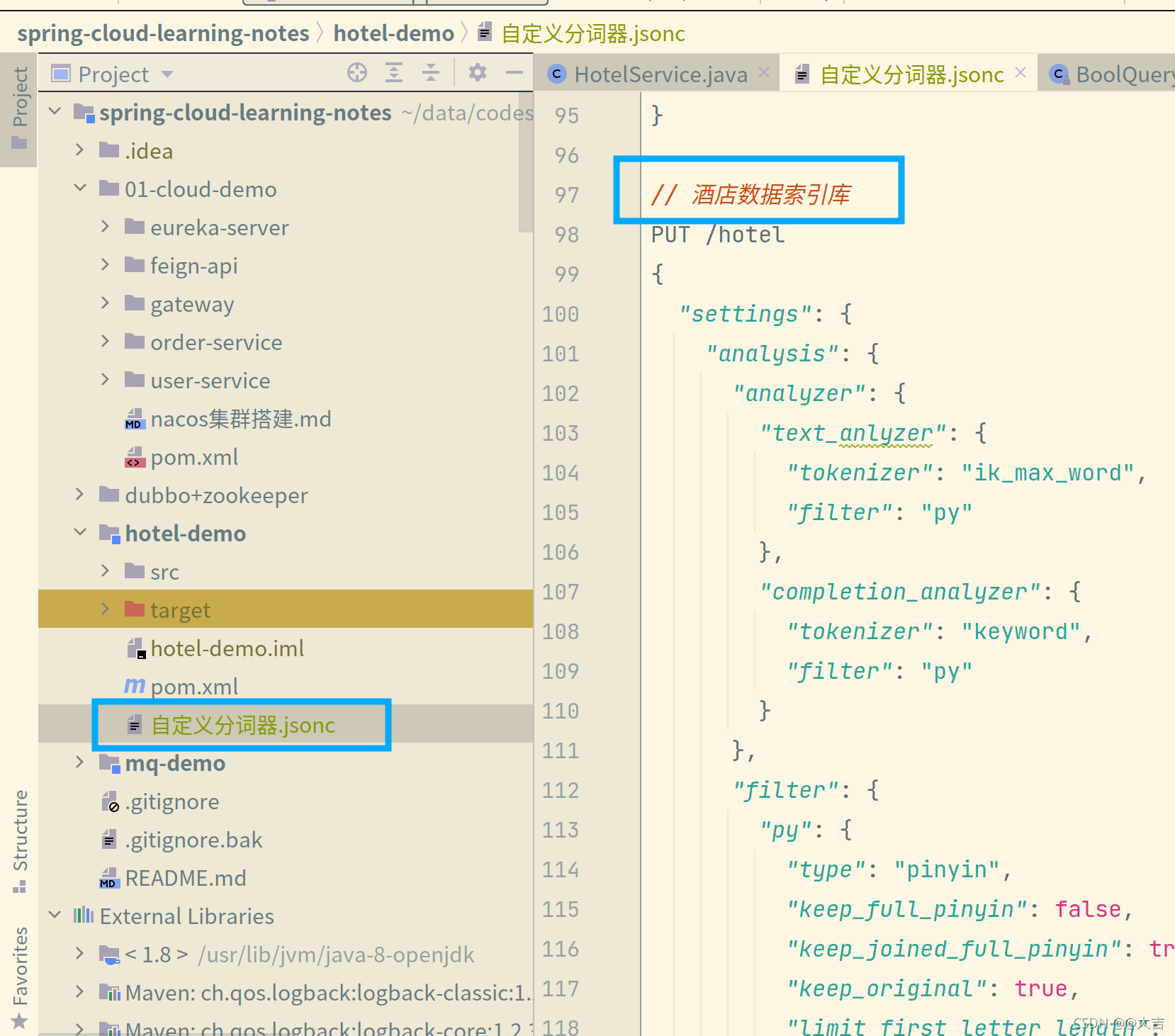Click the "pinyin" type value
The width and height of the screenshot is (1175, 1036).
point(947,869)
